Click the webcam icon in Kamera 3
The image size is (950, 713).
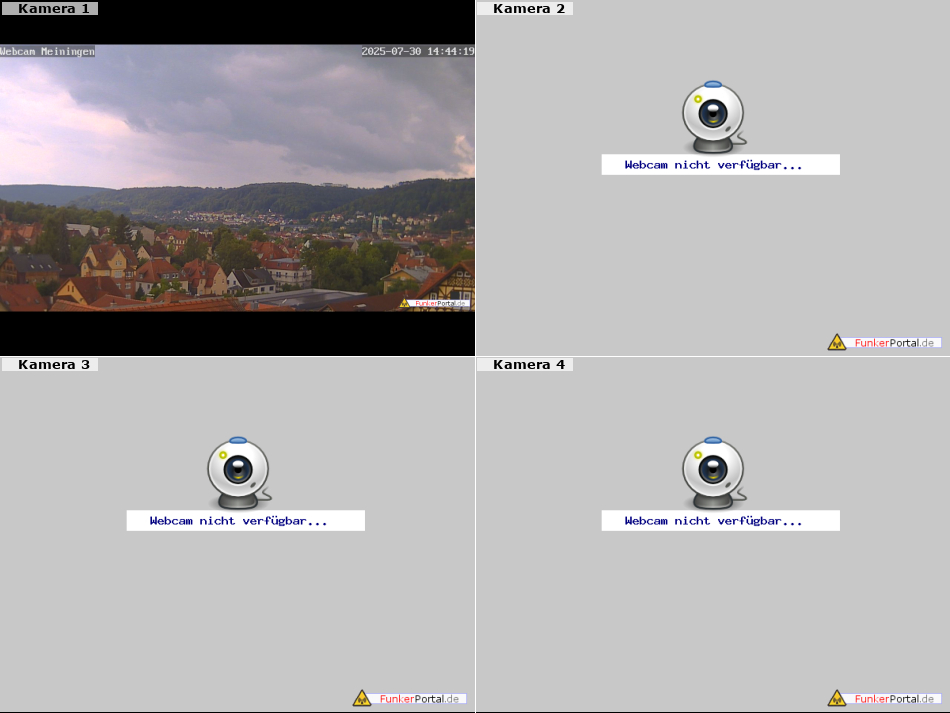click(x=239, y=473)
